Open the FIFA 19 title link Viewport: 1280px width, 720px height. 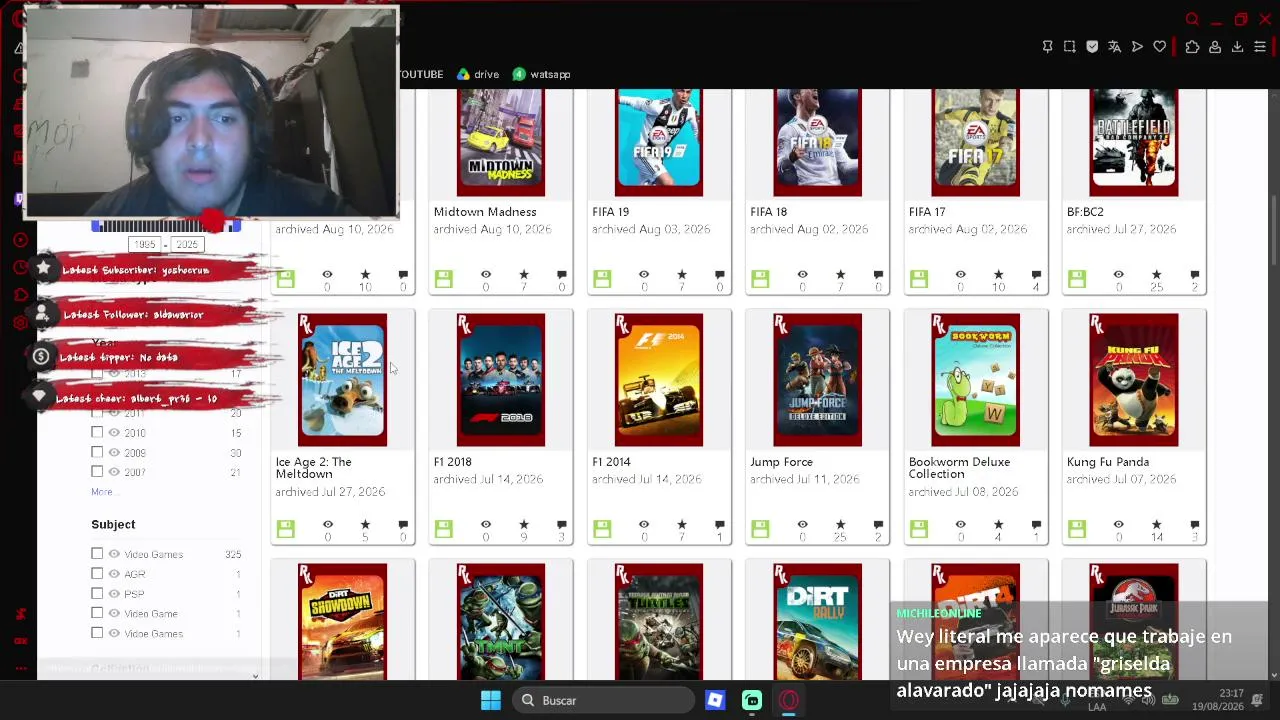[610, 212]
